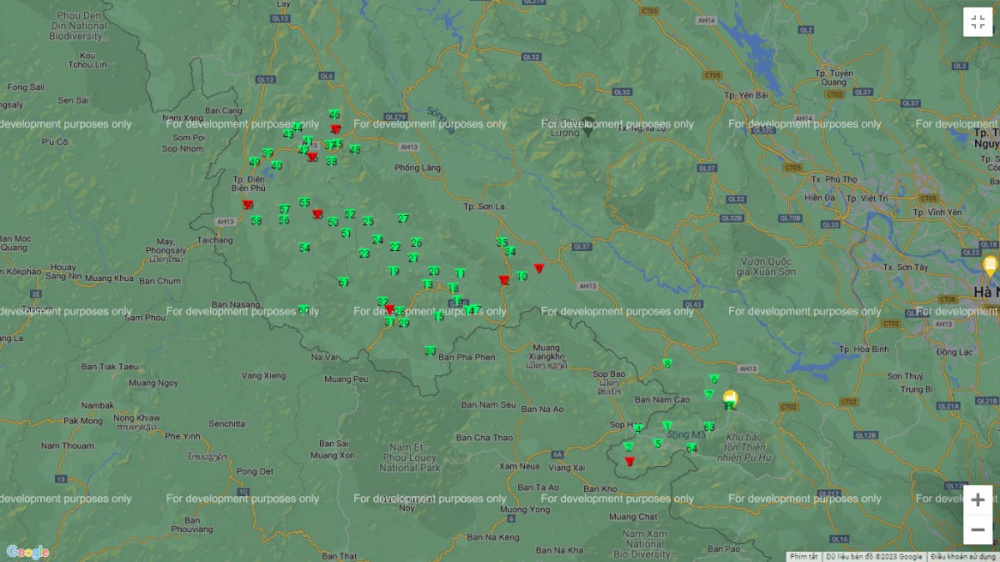Zoom out of the map
The width and height of the screenshot is (1000, 562).
click(977, 529)
